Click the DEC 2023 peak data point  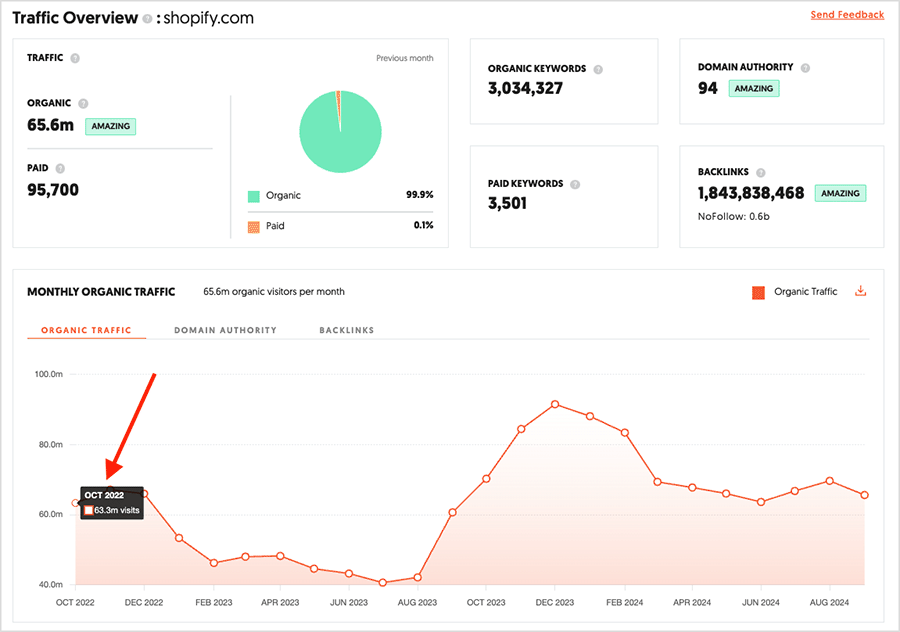pyautogui.click(x=555, y=405)
